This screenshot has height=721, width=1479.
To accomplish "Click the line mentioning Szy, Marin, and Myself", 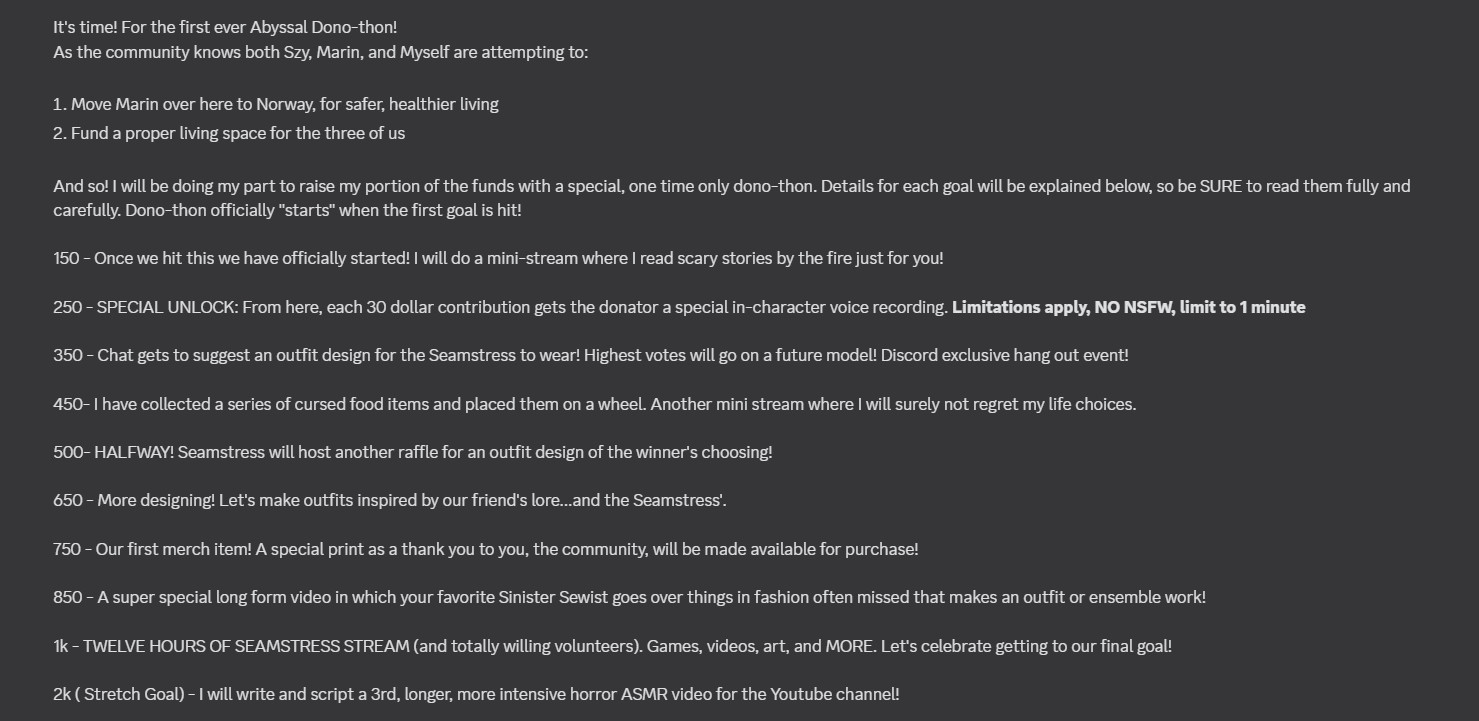I will pyautogui.click(x=321, y=53).
